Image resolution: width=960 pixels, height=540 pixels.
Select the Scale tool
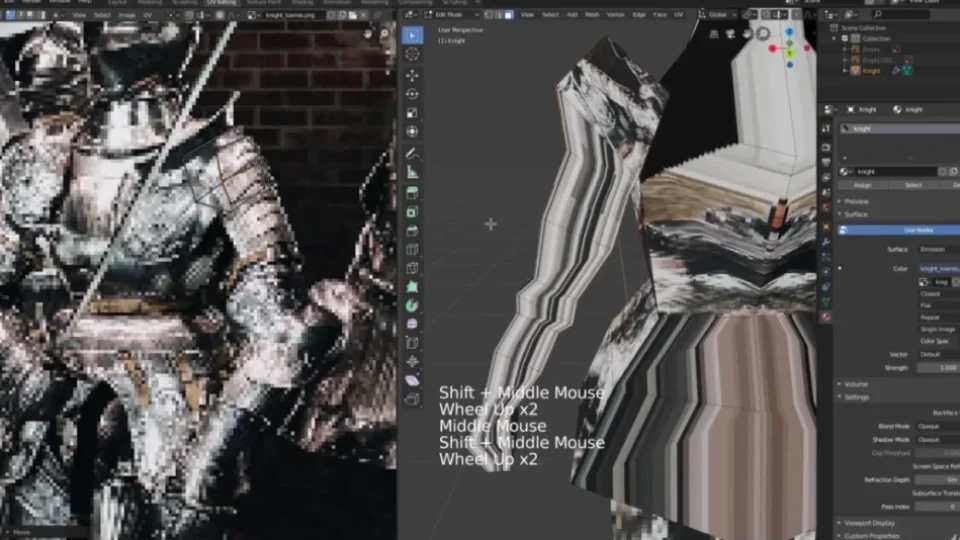point(412,113)
